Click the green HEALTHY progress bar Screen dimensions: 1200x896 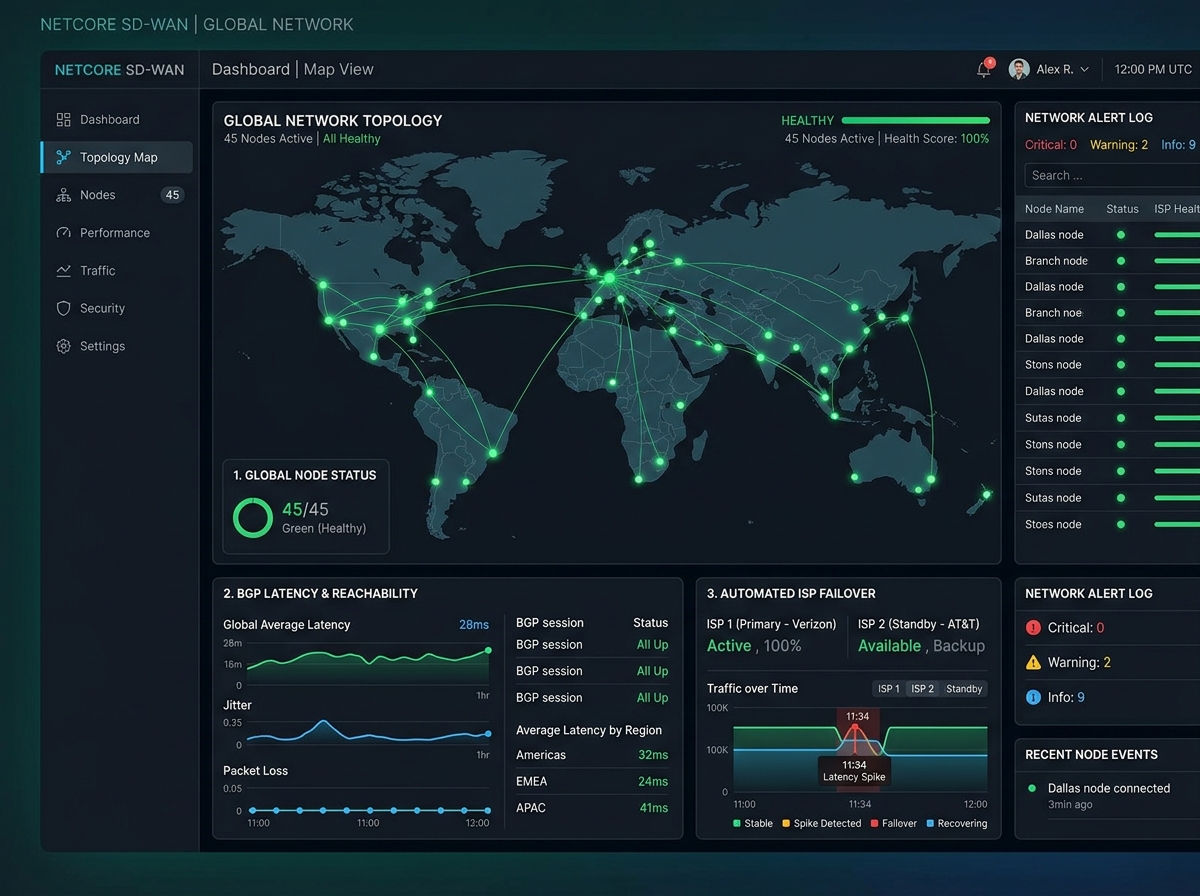click(x=915, y=121)
